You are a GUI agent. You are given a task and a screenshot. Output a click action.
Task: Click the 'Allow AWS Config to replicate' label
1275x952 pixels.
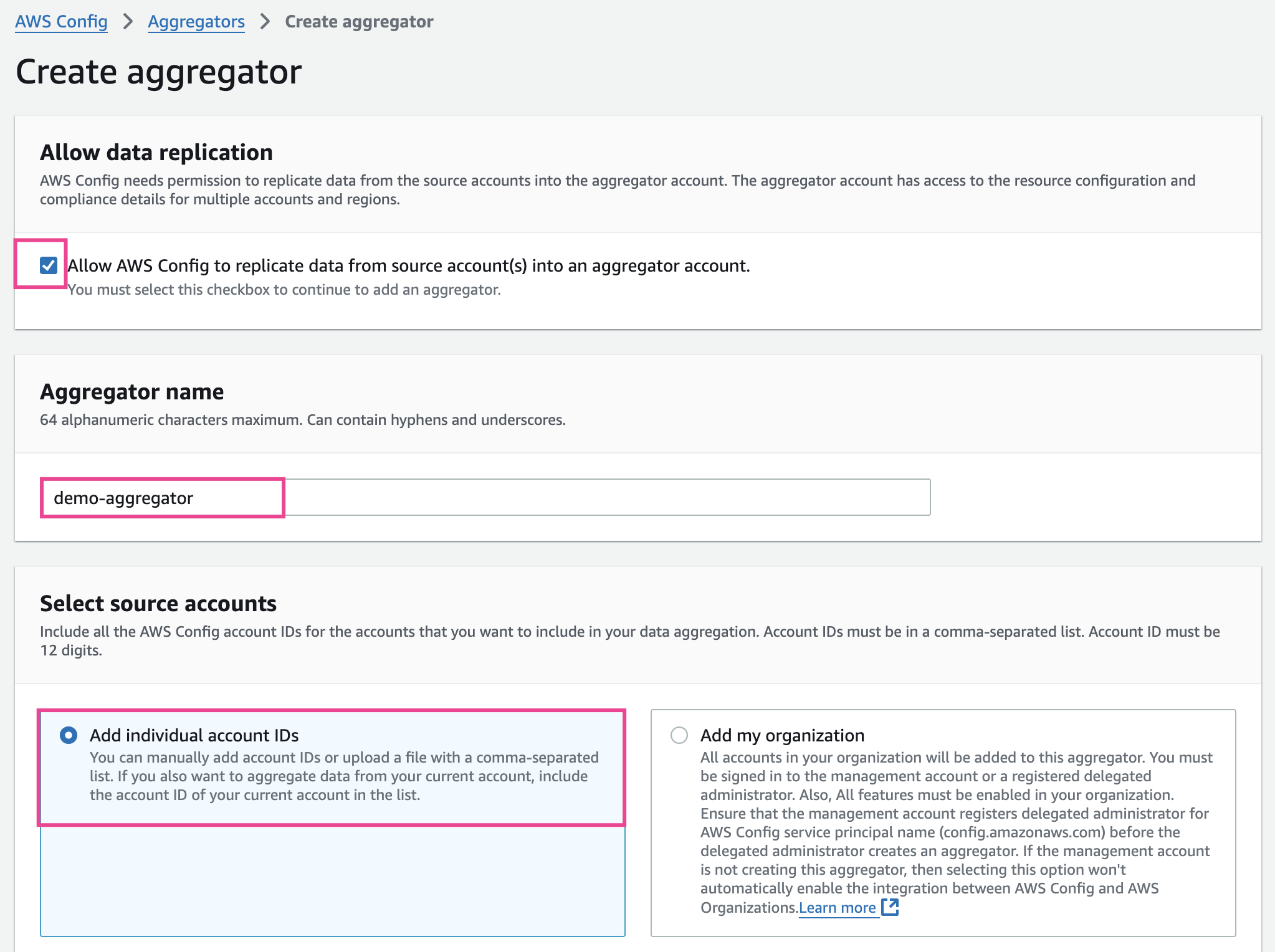(x=408, y=265)
